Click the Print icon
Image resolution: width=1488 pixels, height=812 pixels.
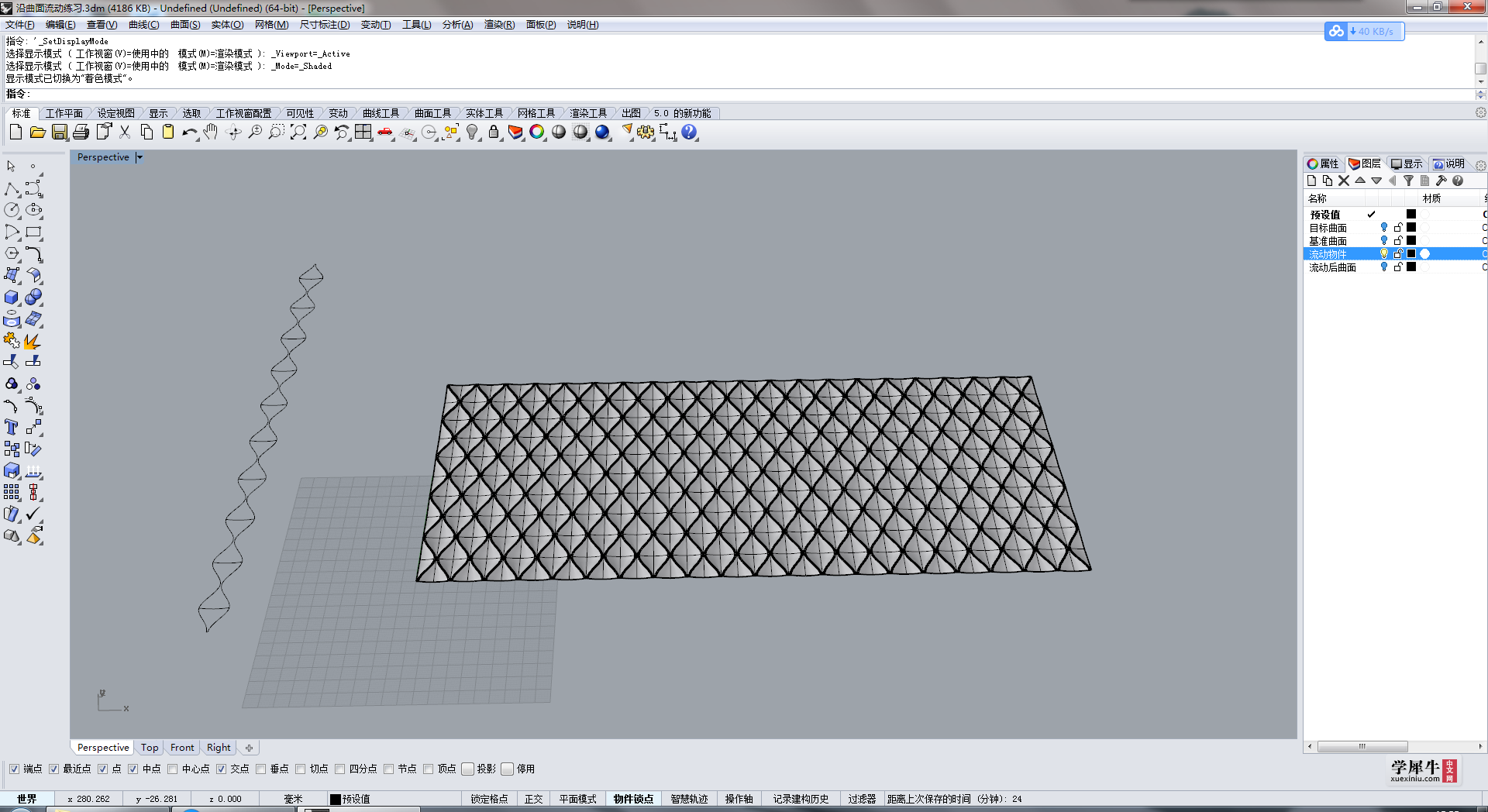coord(81,132)
